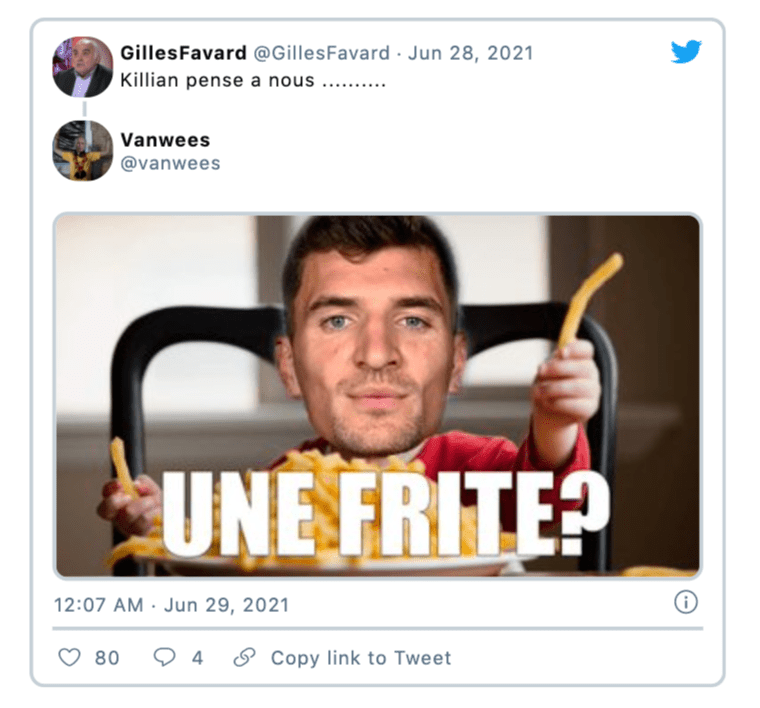
Task: Click the Twitter bird logo
Action: tap(686, 51)
